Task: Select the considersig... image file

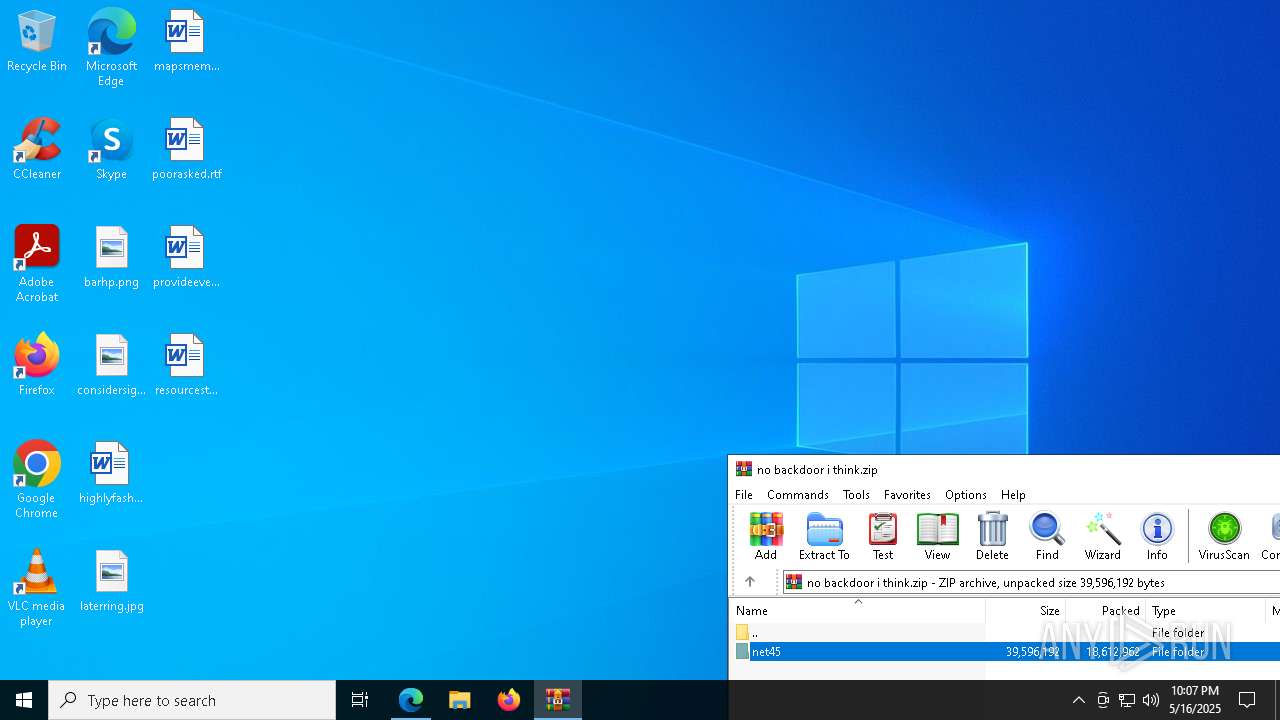Action: coord(111,366)
